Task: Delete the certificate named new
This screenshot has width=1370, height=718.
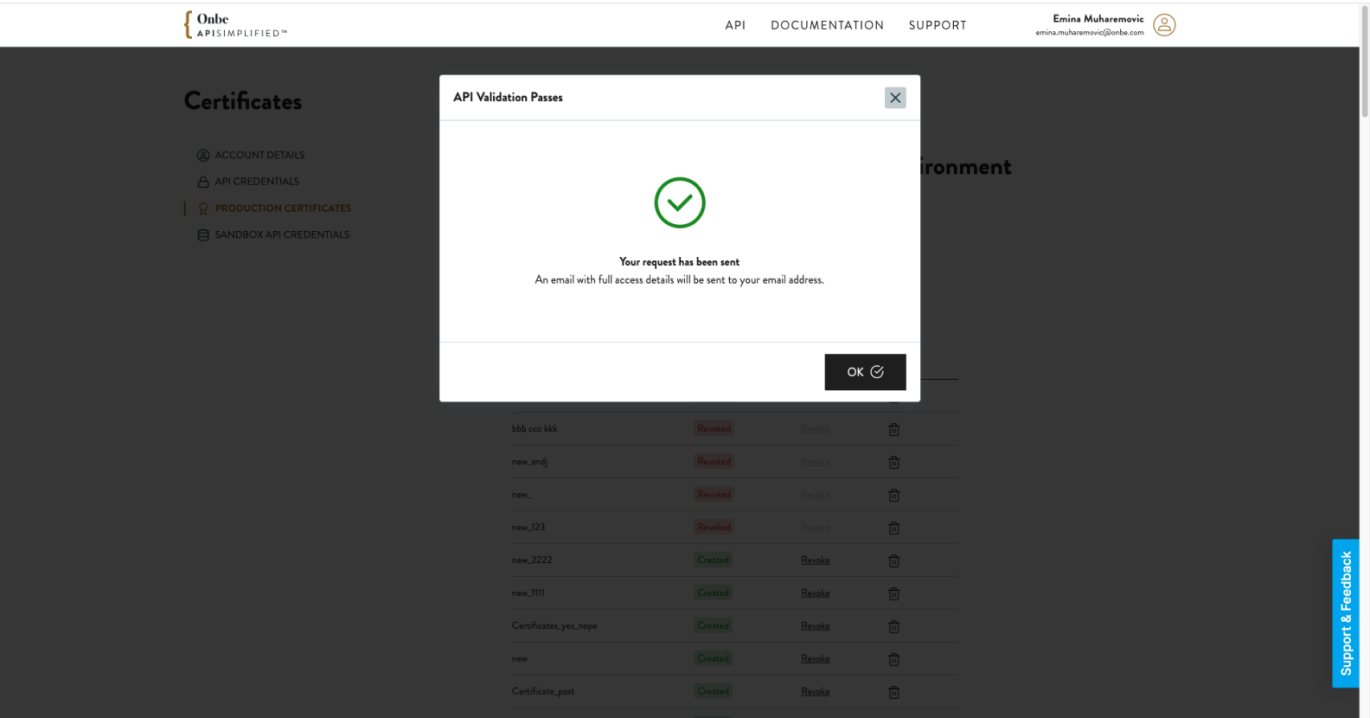Action: click(894, 659)
